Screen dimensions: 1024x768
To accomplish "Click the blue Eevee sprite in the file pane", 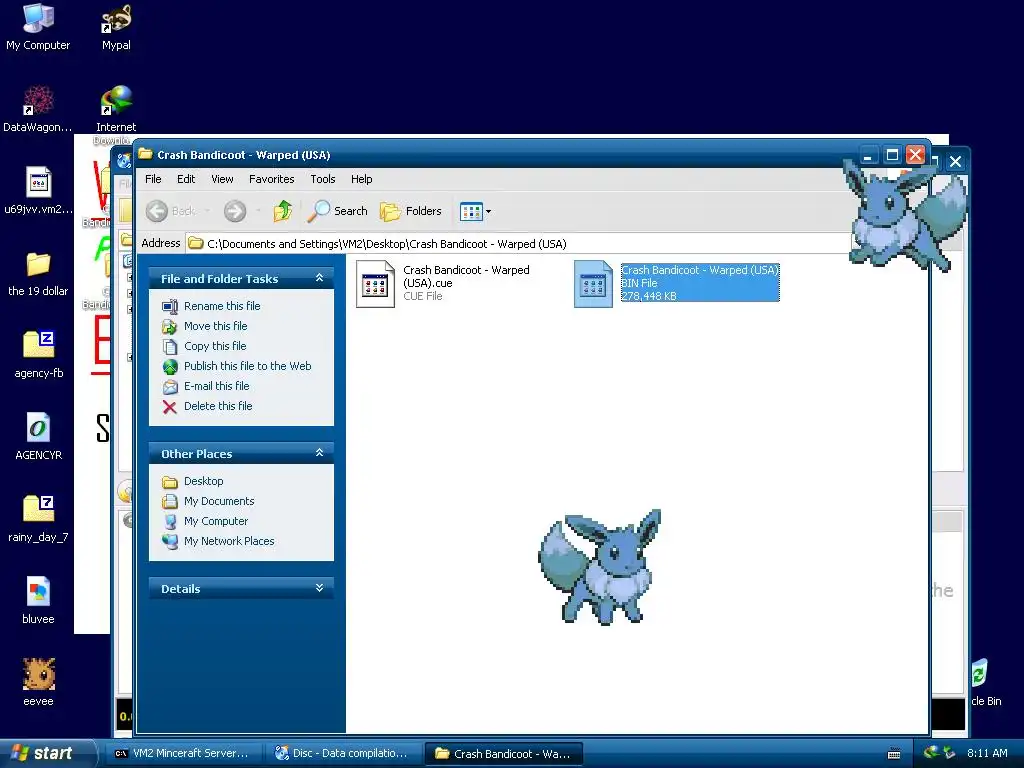I will point(600,567).
